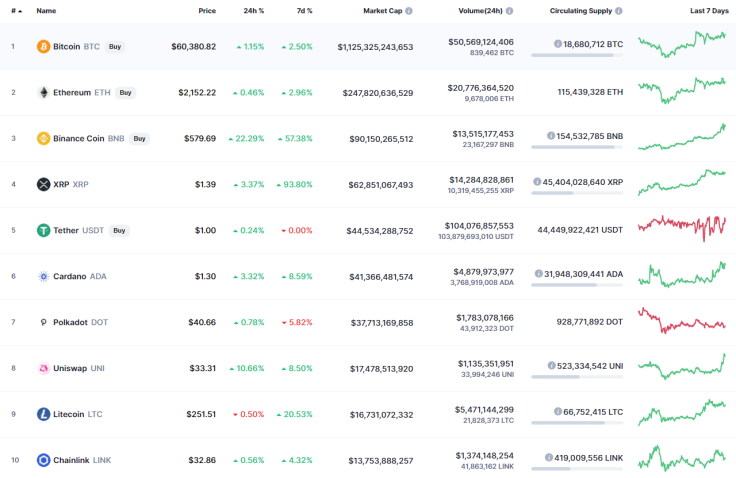Click info icon beside Bitcoin circulating supply
Viewport: 736px width, 478px height.
pos(558,44)
